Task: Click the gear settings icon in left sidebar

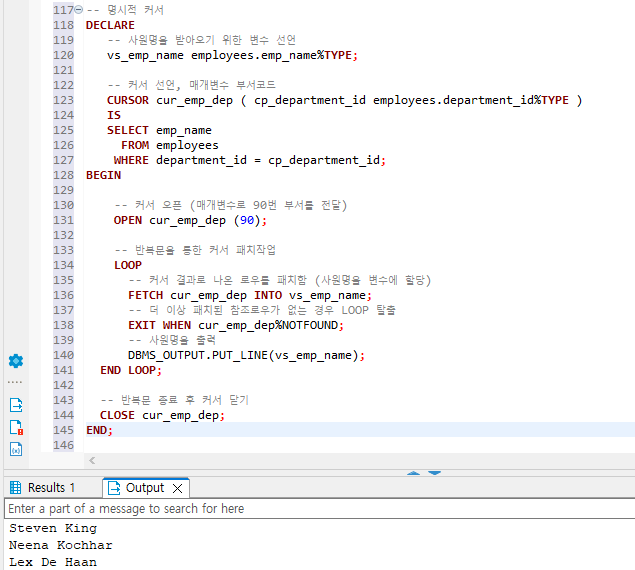Action: pyautogui.click(x=16, y=361)
